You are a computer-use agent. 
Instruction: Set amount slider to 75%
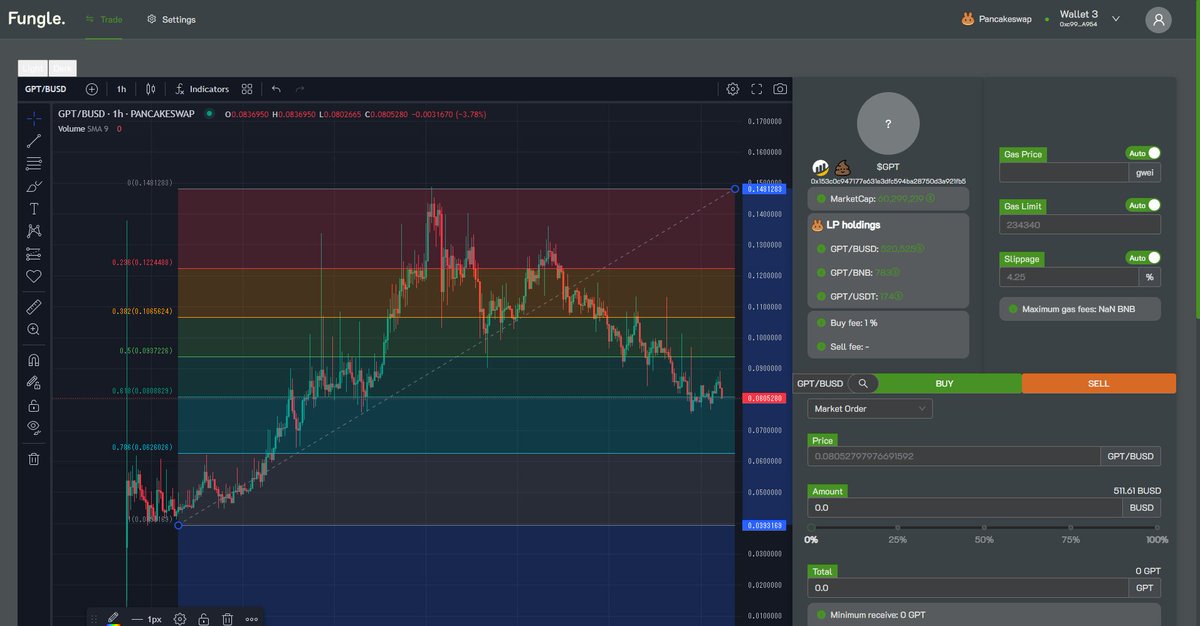tap(1071, 528)
